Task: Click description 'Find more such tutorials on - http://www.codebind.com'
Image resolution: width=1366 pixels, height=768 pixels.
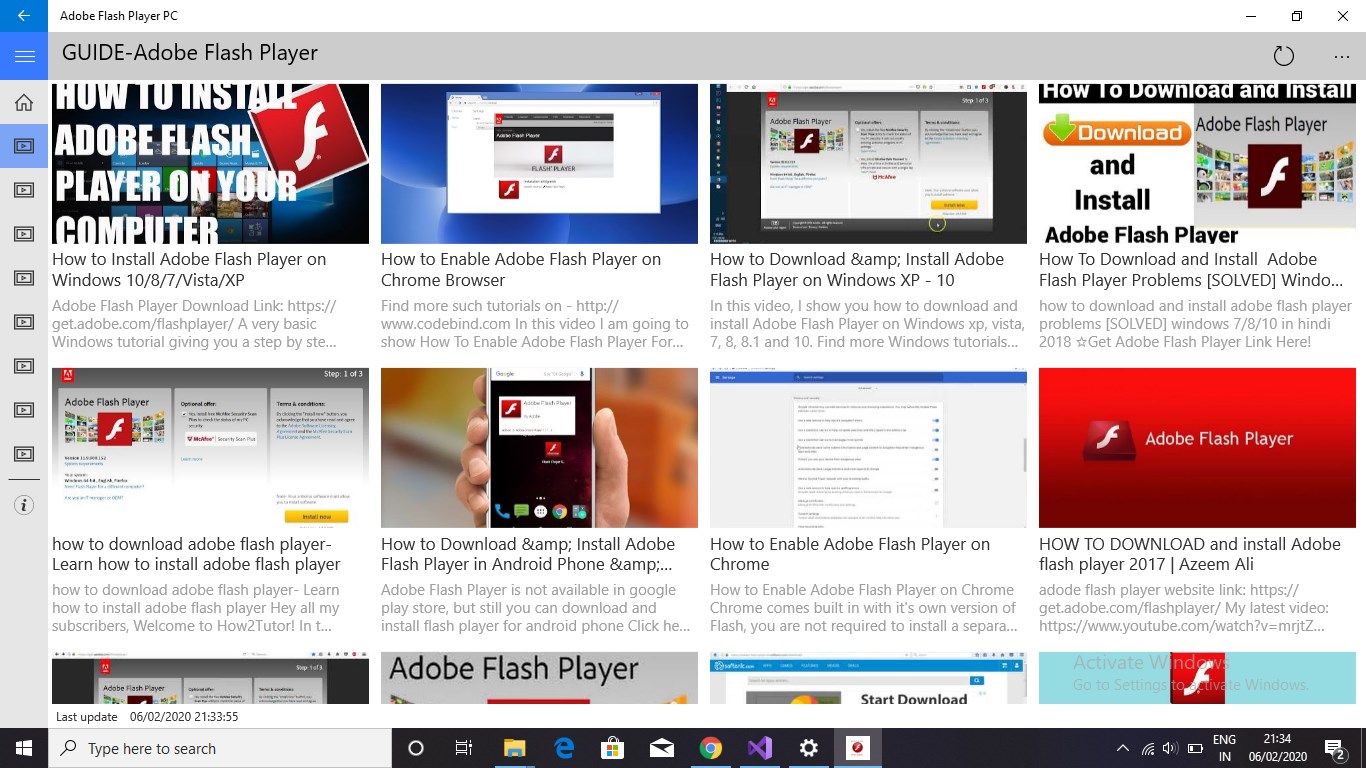Action: coord(535,324)
